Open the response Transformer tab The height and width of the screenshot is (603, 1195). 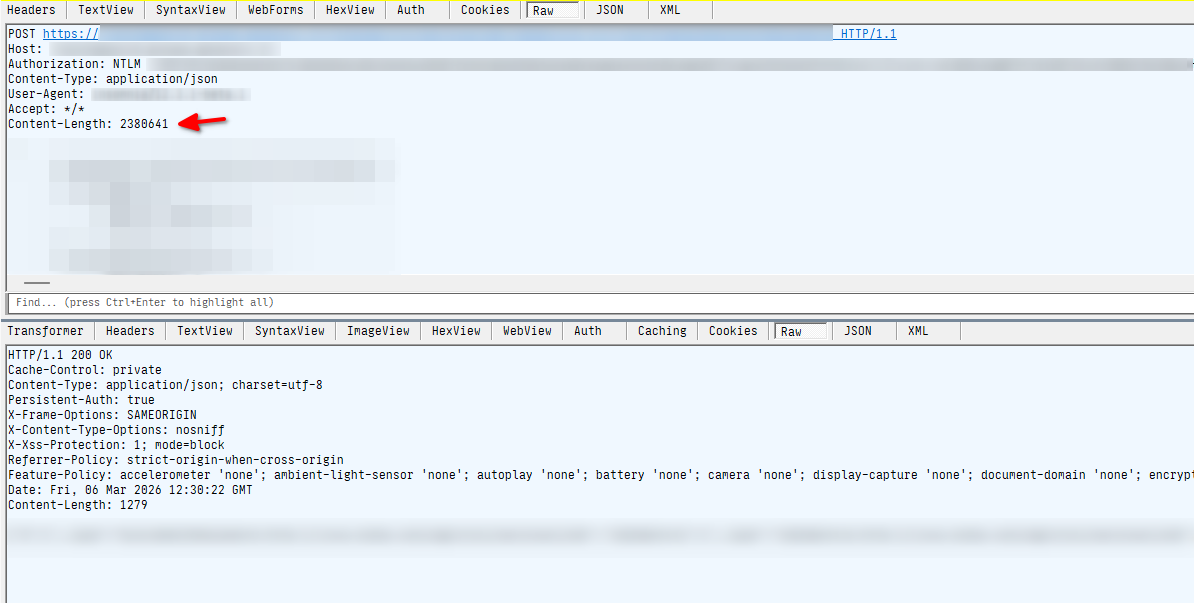pos(46,331)
